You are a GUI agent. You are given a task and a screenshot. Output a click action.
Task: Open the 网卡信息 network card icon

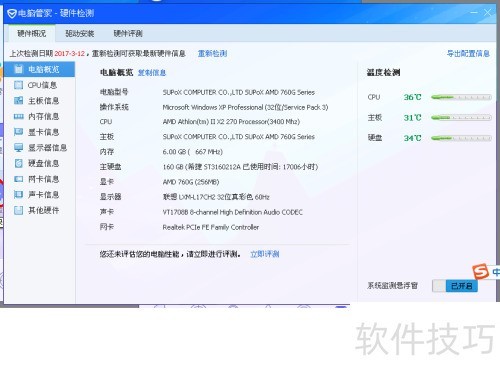18,179
